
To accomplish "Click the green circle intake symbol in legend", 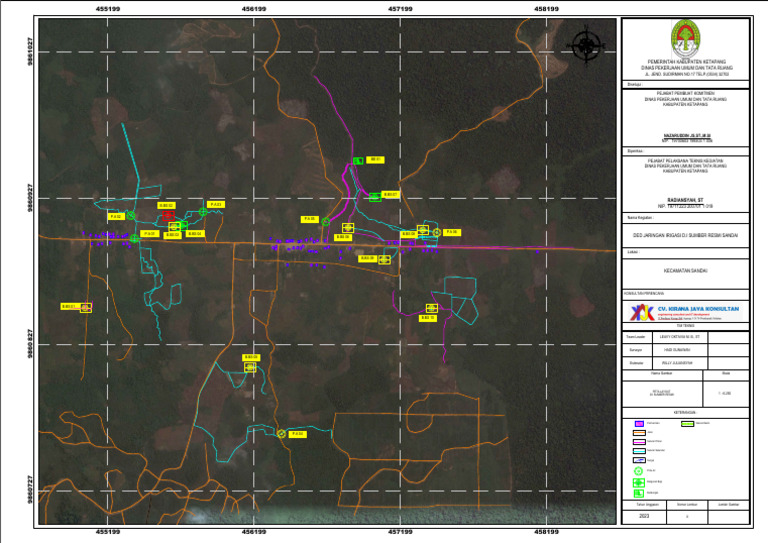I will click(x=639, y=470).
